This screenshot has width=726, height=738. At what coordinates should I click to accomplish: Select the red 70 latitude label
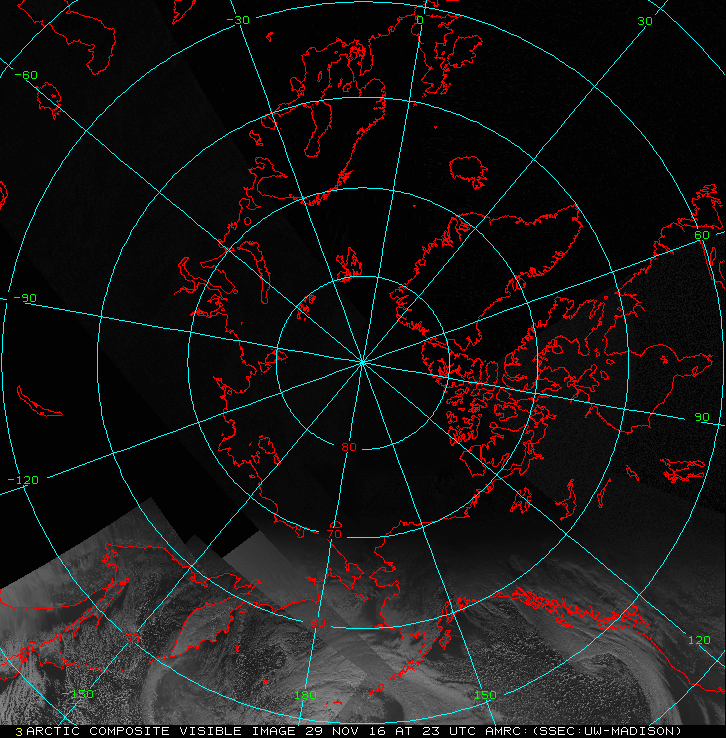tap(334, 534)
